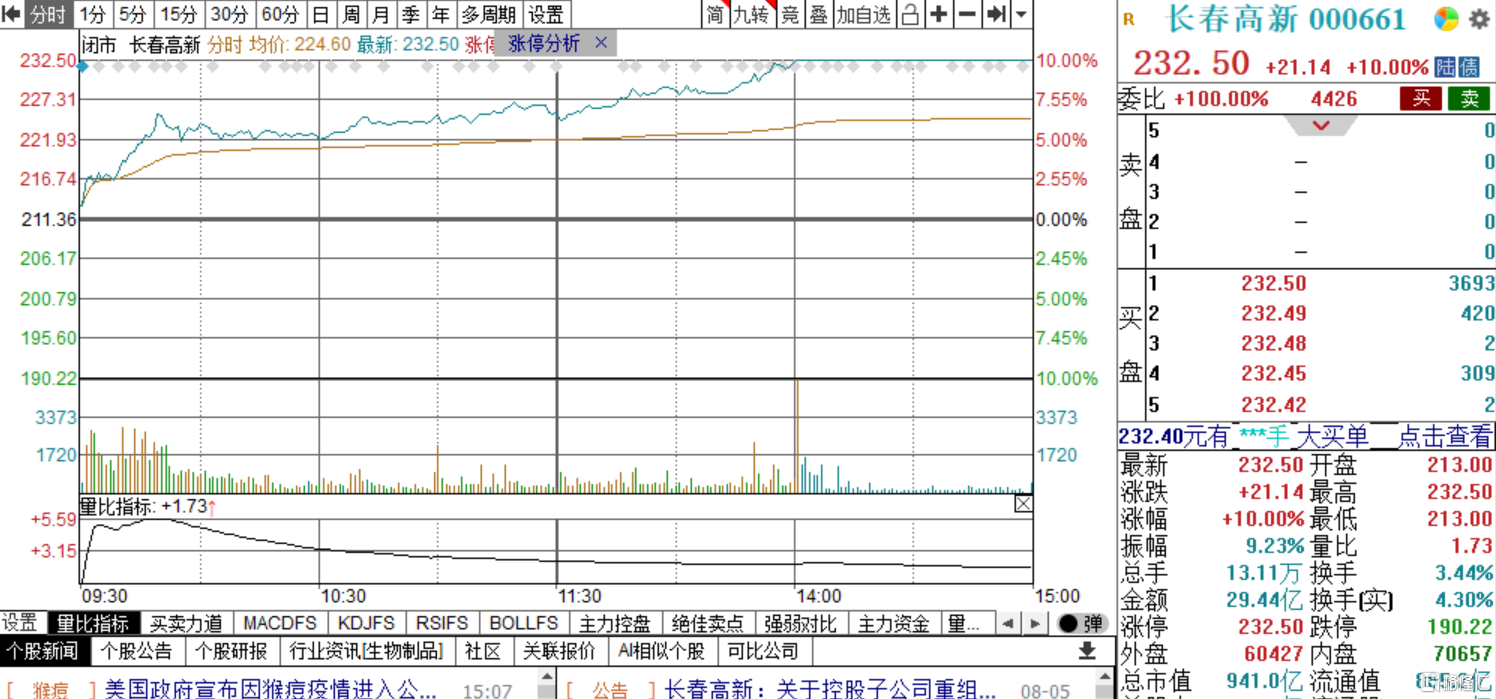Open the 行业资讯[生物制品] tab
Image resolution: width=1496 pixels, height=699 pixels.
point(366,651)
